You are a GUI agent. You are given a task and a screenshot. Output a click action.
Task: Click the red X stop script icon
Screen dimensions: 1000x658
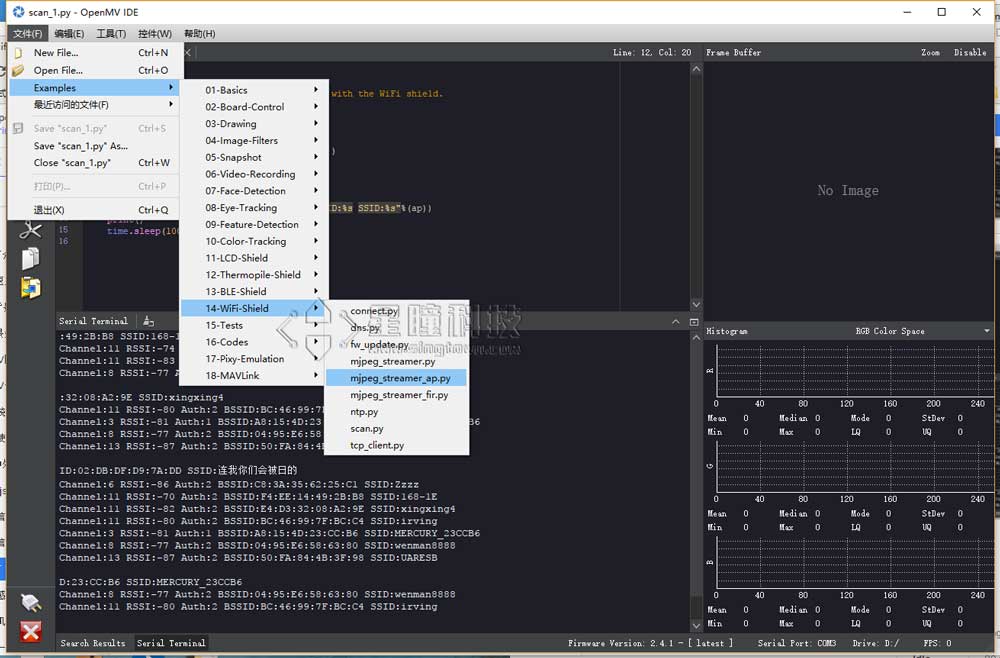31,632
